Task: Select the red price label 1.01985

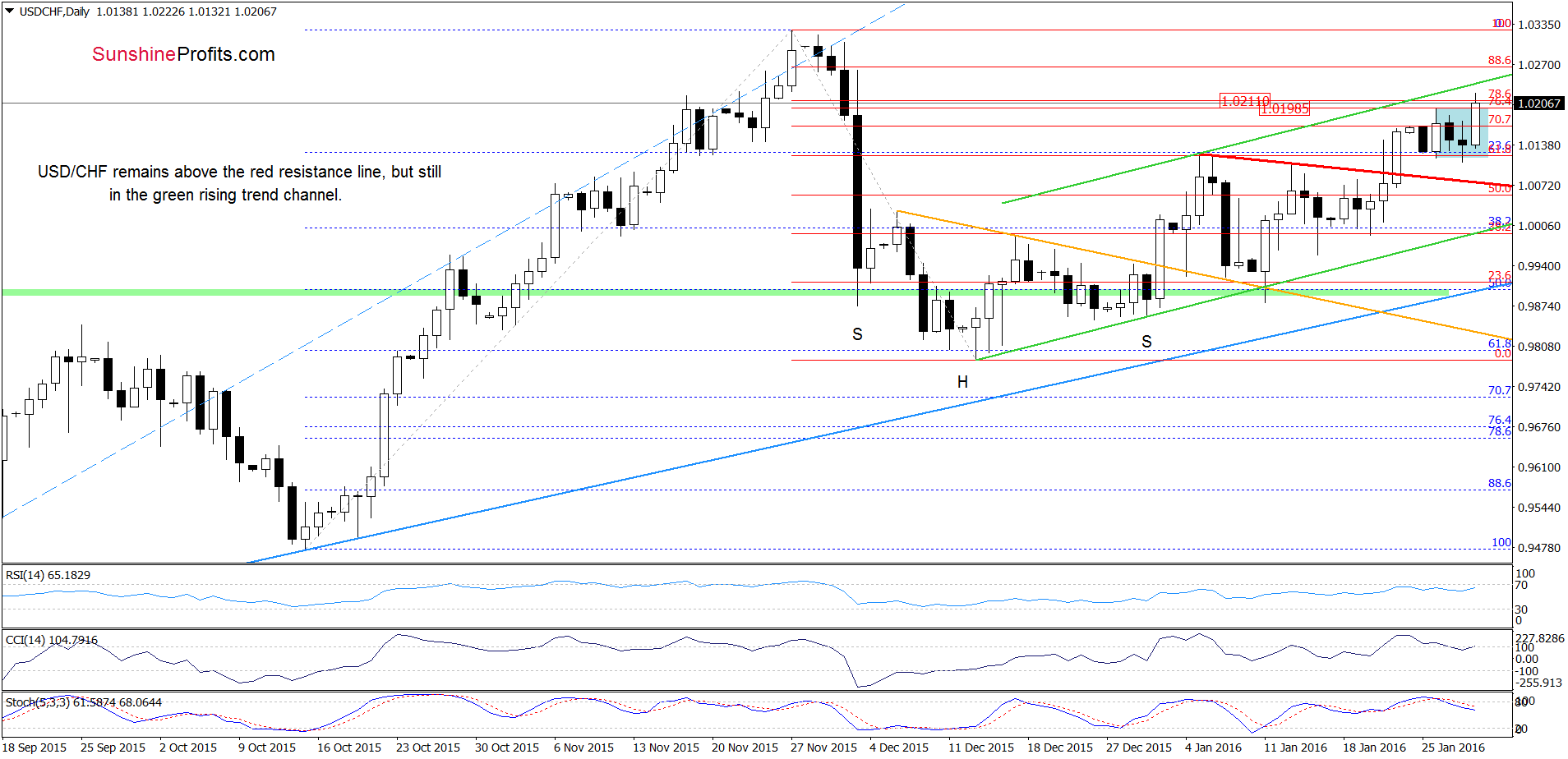Action: [x=1284, y=108]
